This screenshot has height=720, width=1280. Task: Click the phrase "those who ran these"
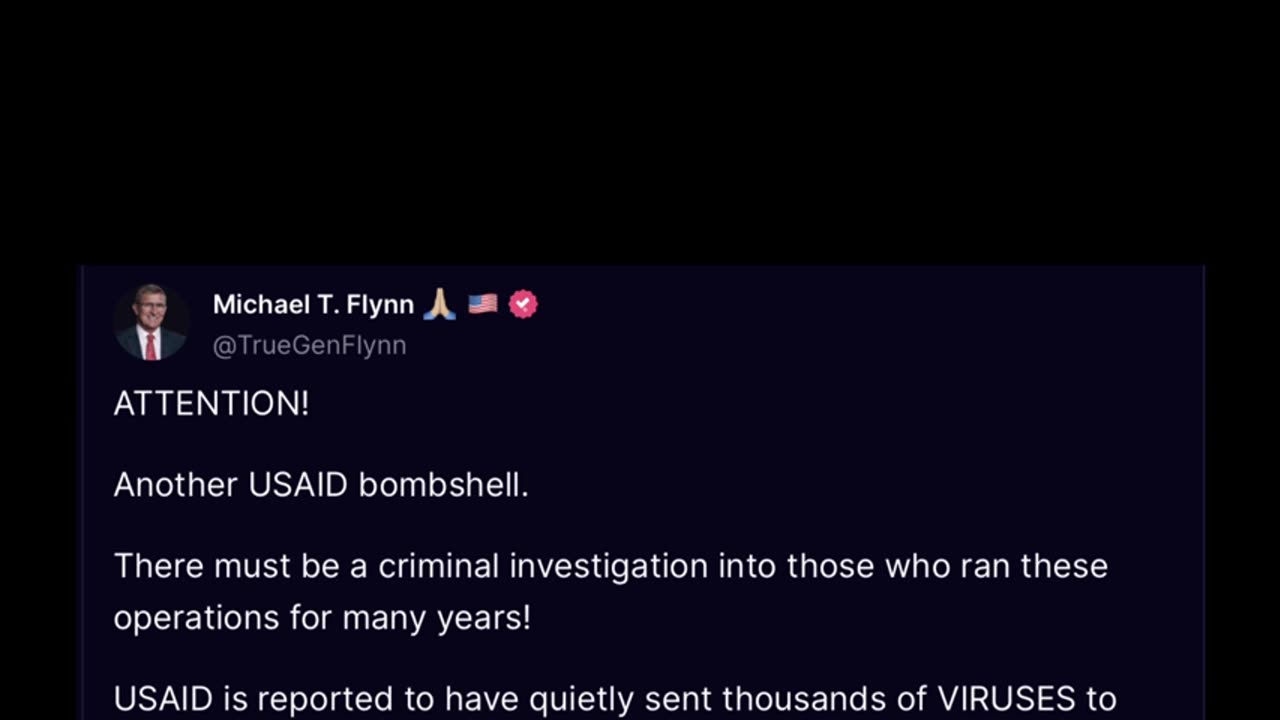tap(947, 566)
